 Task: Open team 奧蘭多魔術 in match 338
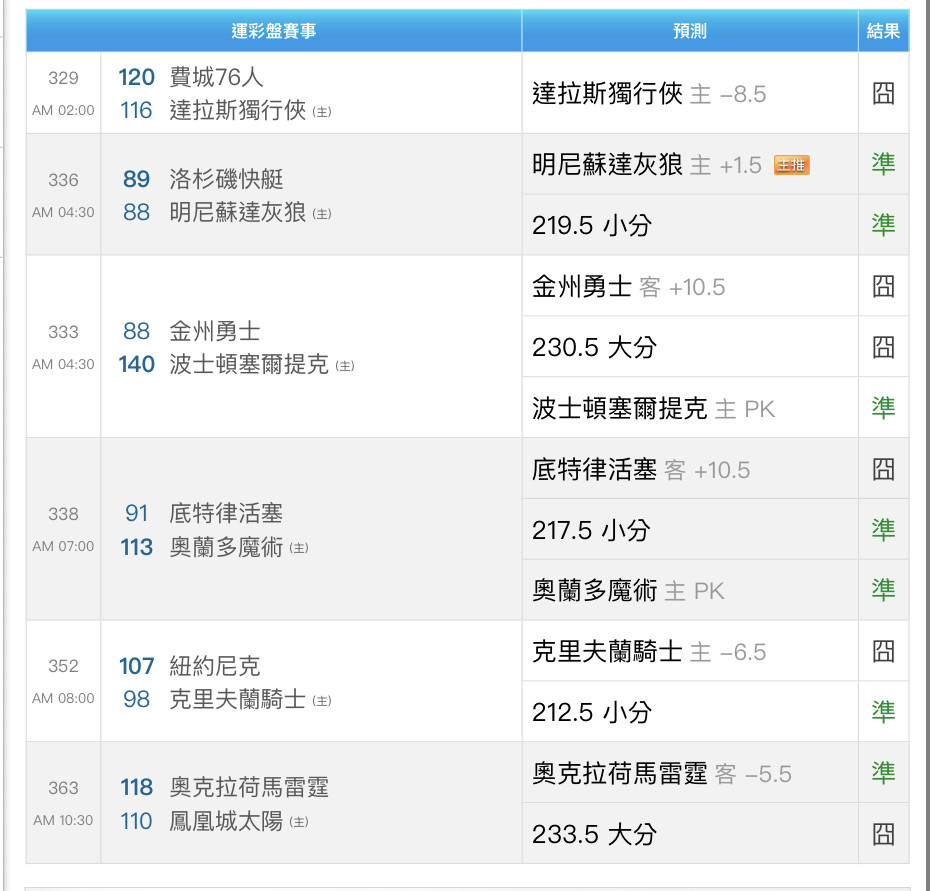pyautogui.click(x=227, y=547)
